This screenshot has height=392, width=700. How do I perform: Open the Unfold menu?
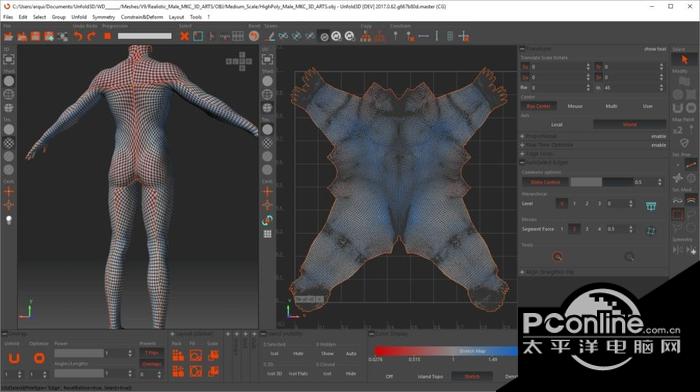[x=79, y=17]
